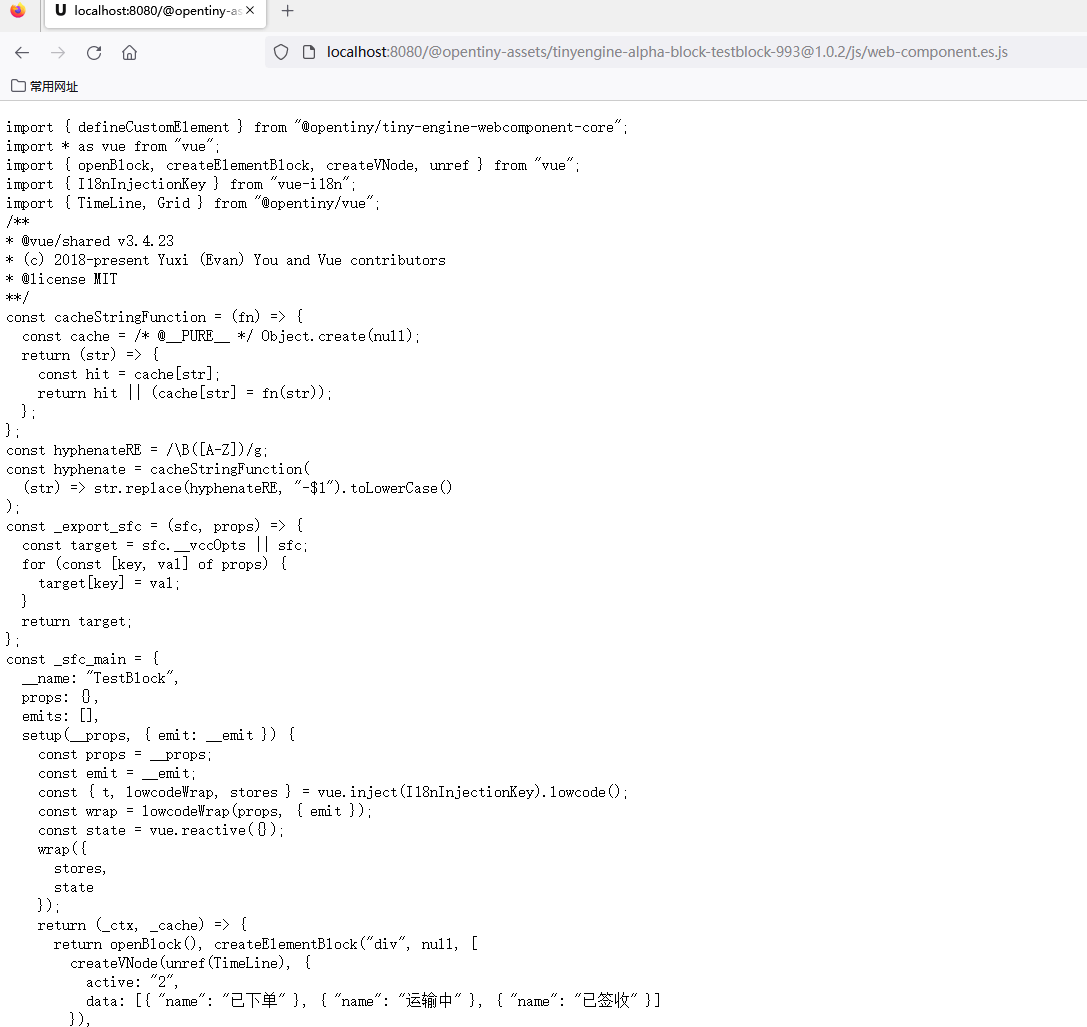Click the "@license MIT" comment line
Viewport: 1087px width, 1027px height.
pyautogui.click(x=66, y=279)
